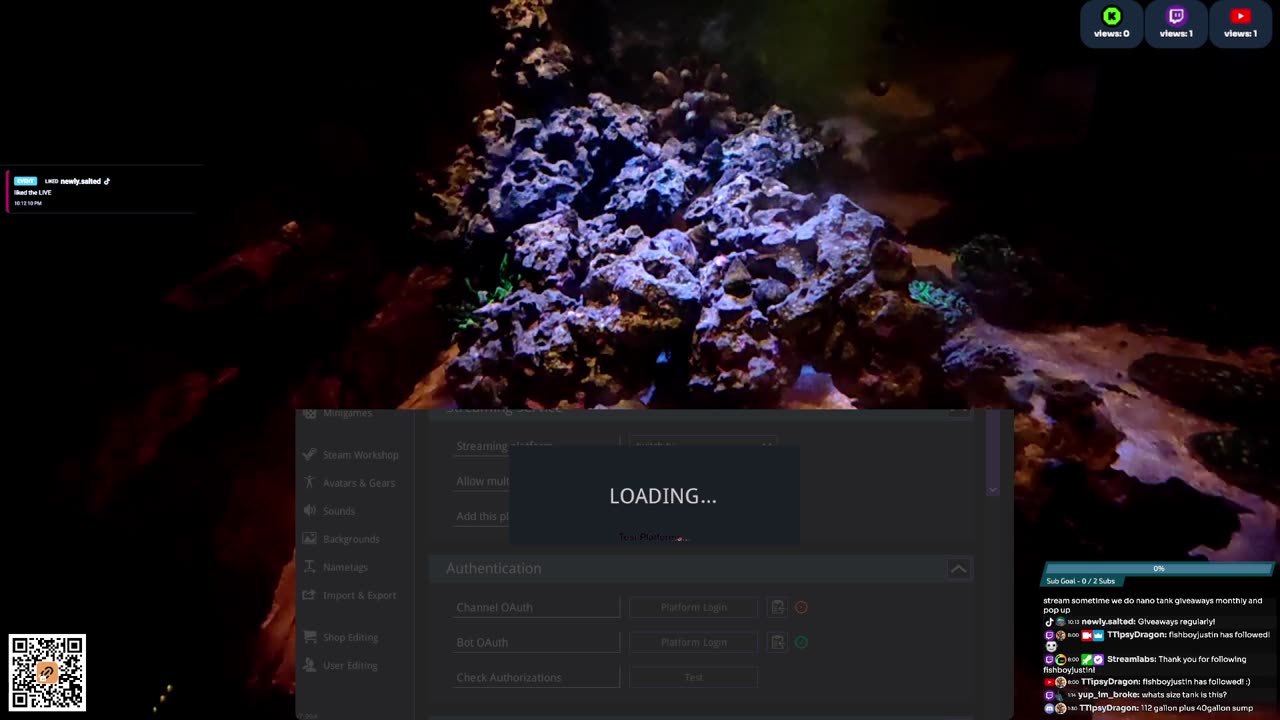Click the Steam Workshop sidebar icon
The width and height of the screenshot is (1280, 720).
(310, 455)
